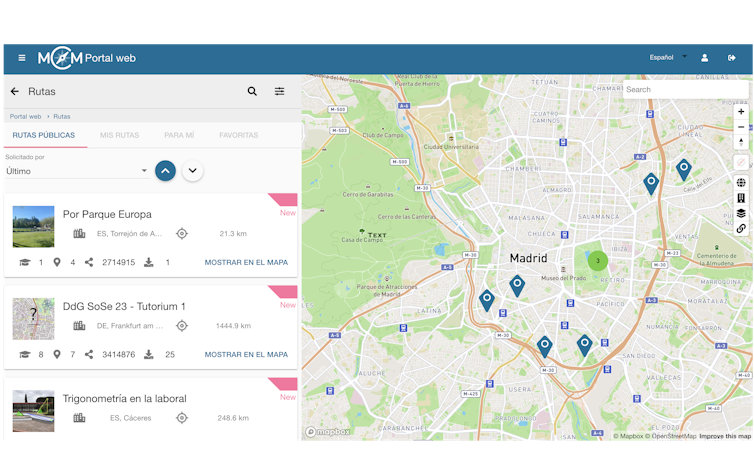Switch to the Favoritas tab

238,135
